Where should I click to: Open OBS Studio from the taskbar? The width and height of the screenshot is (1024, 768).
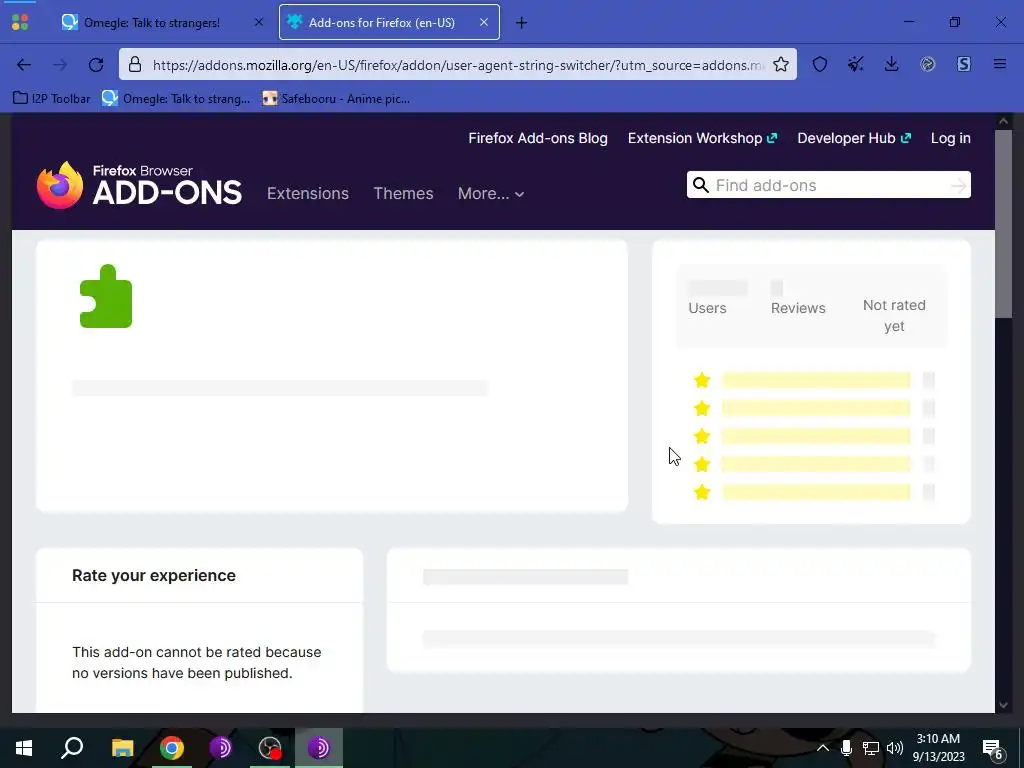[x=270, y=748]
